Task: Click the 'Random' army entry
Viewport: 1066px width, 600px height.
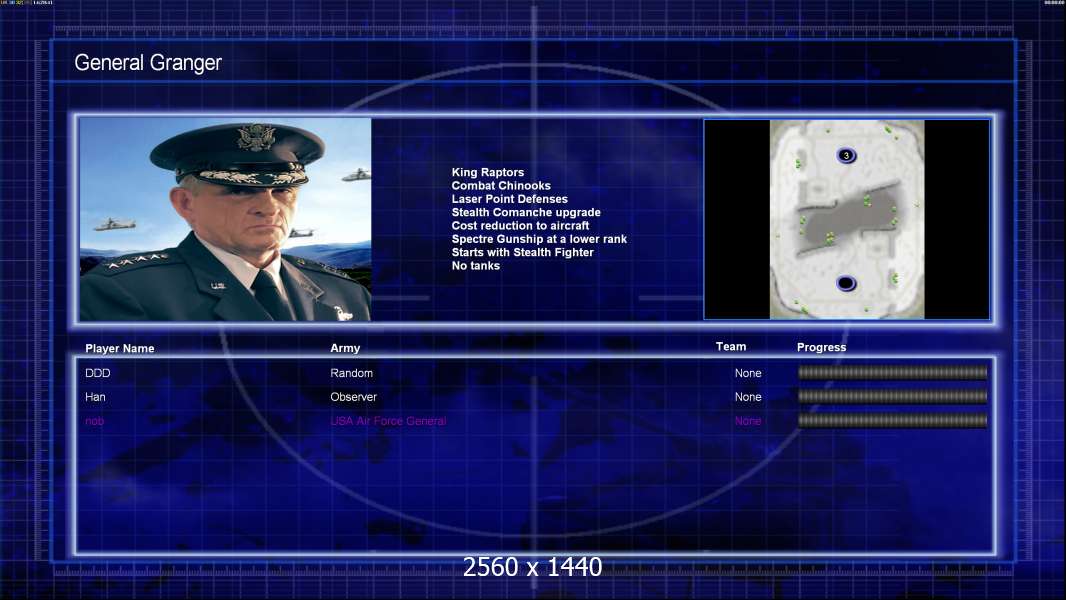Action: pos(351,373)
